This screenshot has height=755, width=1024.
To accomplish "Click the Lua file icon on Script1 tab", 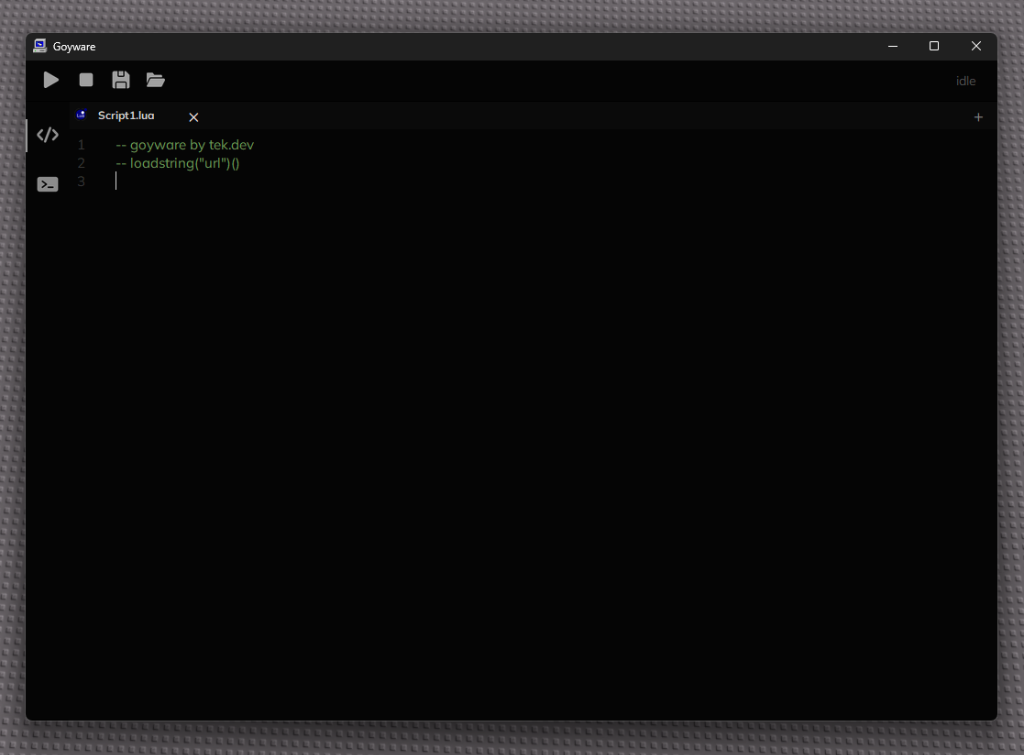I will [x=81, y=115].
